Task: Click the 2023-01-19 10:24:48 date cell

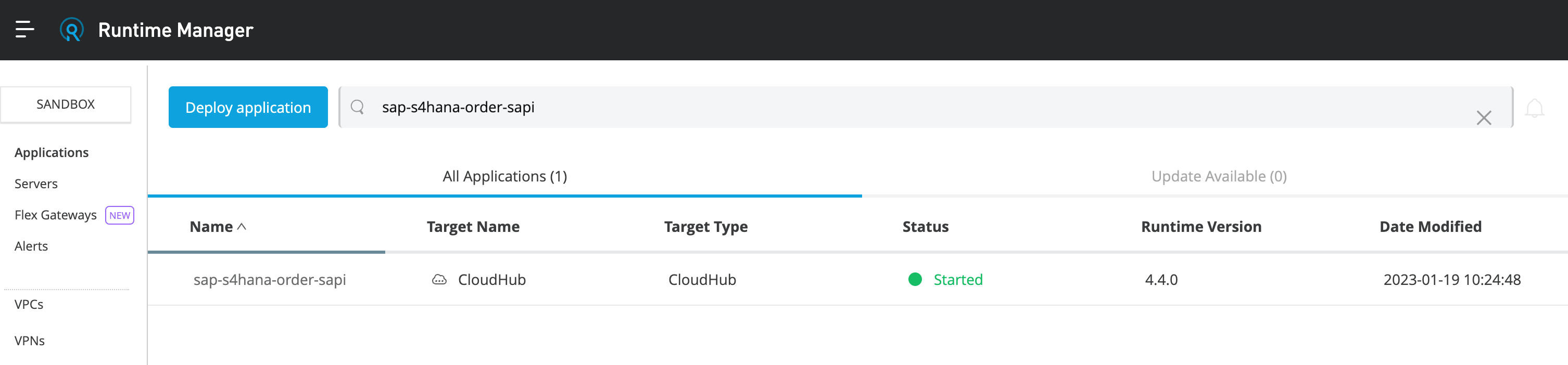Action: pos(1452,280)
